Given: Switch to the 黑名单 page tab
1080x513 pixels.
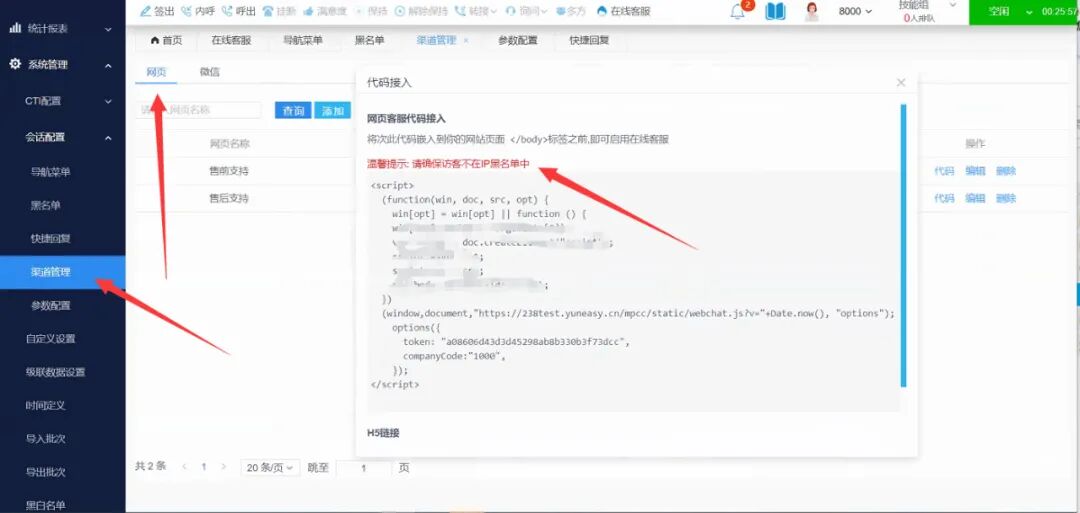Looking at the screenshot, I should (x=369, y=41).
